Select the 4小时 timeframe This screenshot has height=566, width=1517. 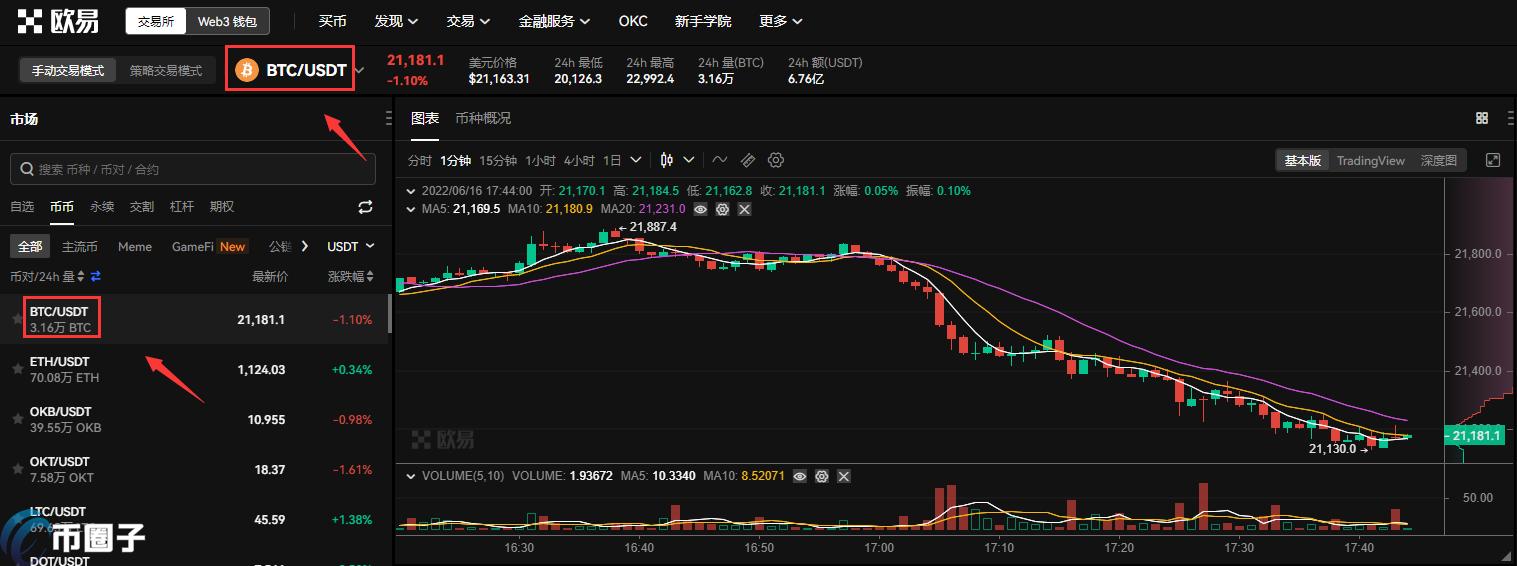[579, 160]
